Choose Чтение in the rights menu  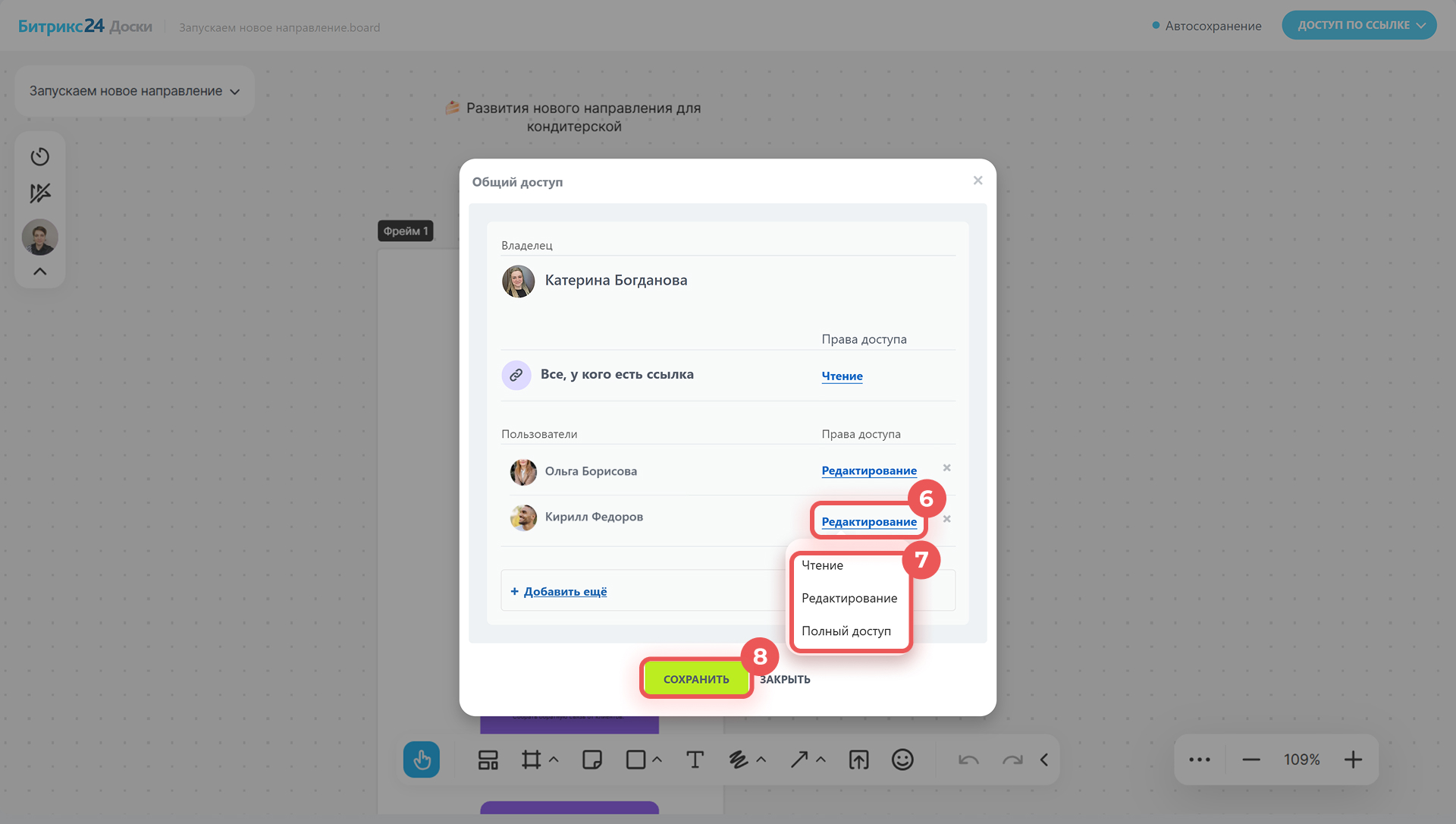[822, 565]
